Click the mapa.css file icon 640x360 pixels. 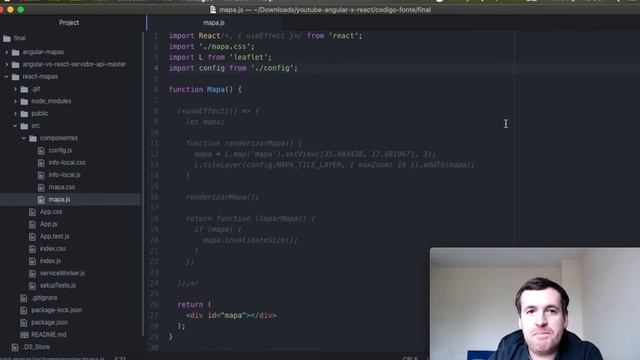[x=41, y=187]
